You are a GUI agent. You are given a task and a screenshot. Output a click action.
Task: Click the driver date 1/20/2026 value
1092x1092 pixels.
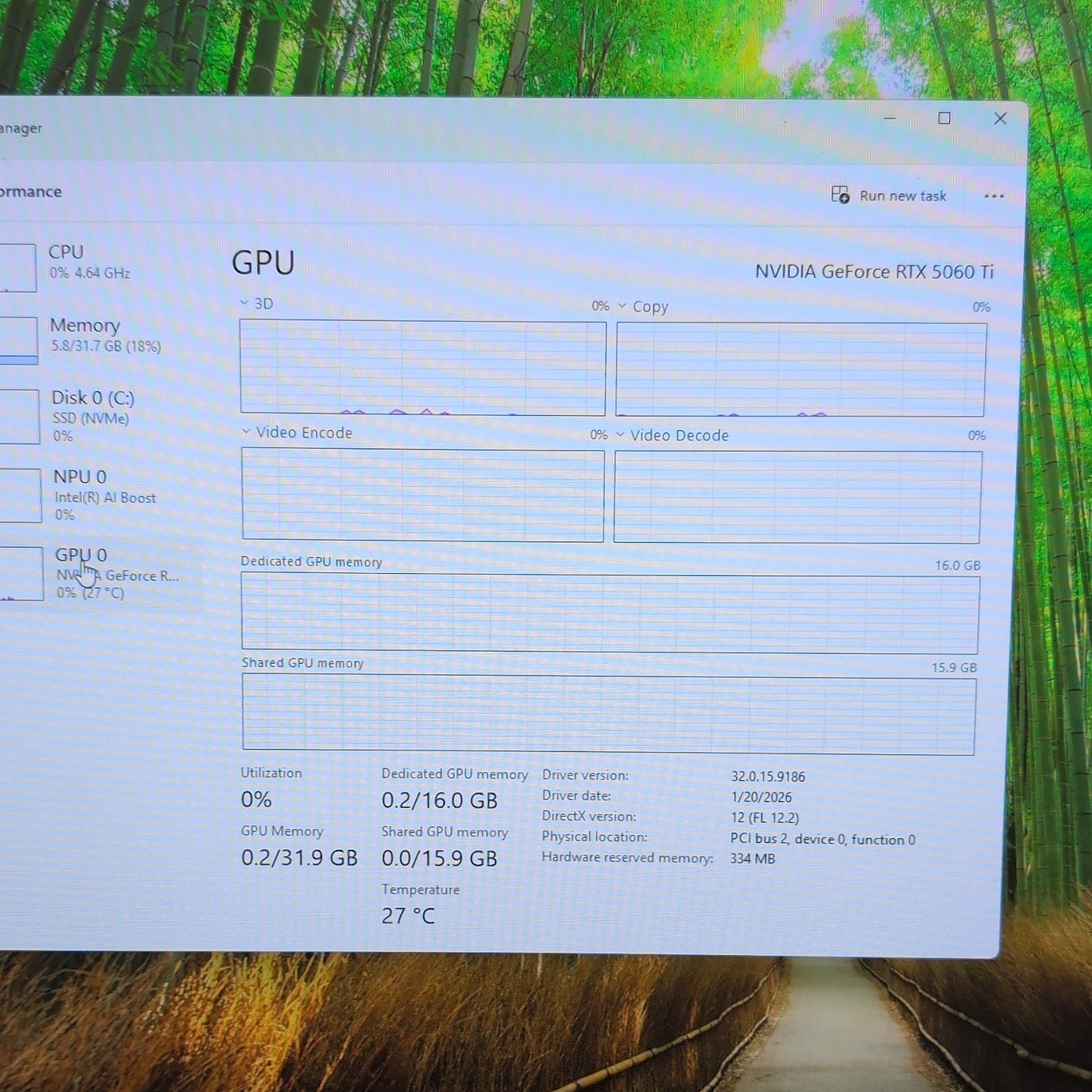point(761,797)
